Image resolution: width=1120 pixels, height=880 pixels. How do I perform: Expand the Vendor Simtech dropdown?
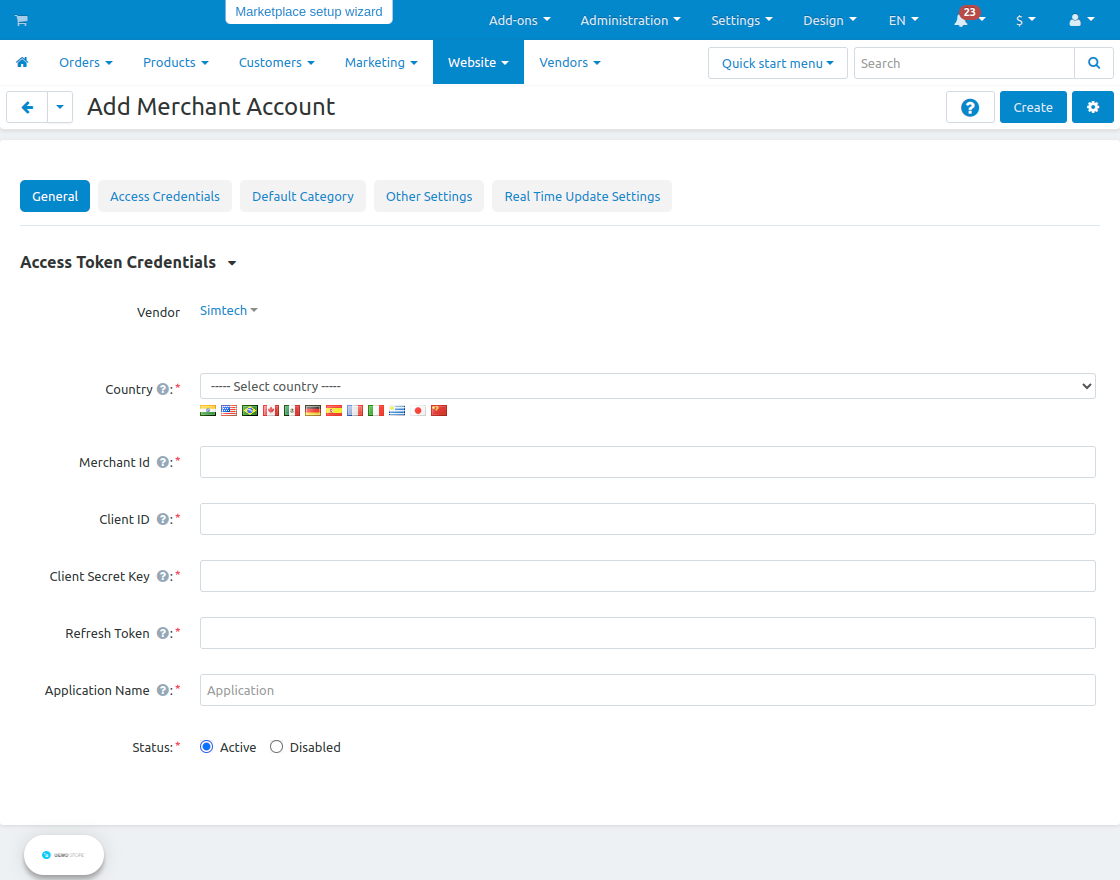click(x=228, y=310)
